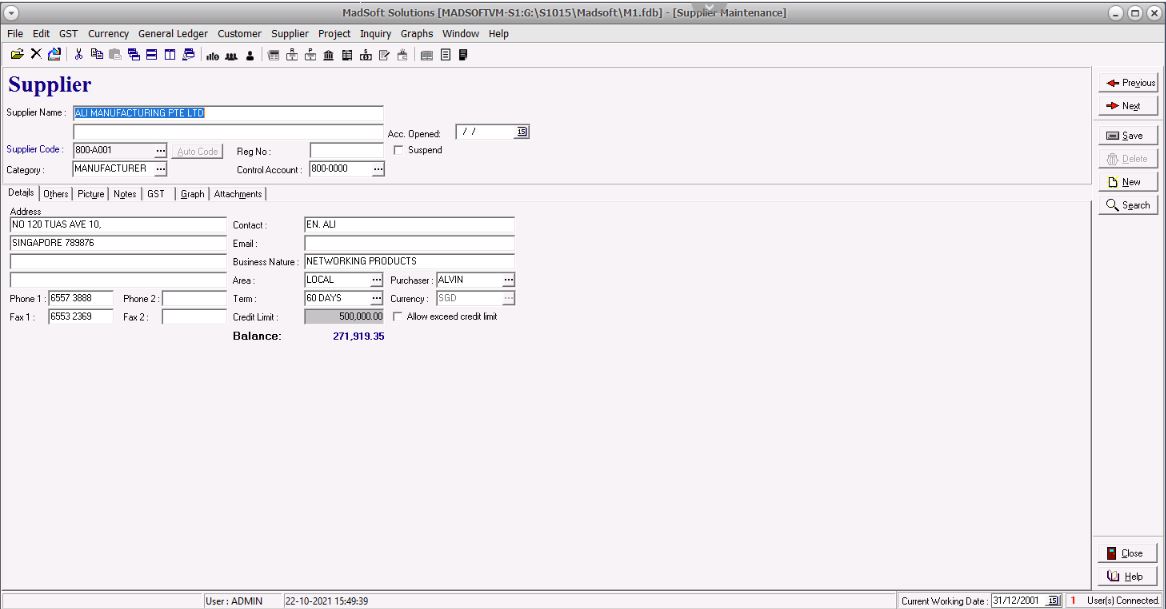Viewport: 1166px width, 609px height.
Task: Switch to the Attachments tab
Action: (238, 194)
